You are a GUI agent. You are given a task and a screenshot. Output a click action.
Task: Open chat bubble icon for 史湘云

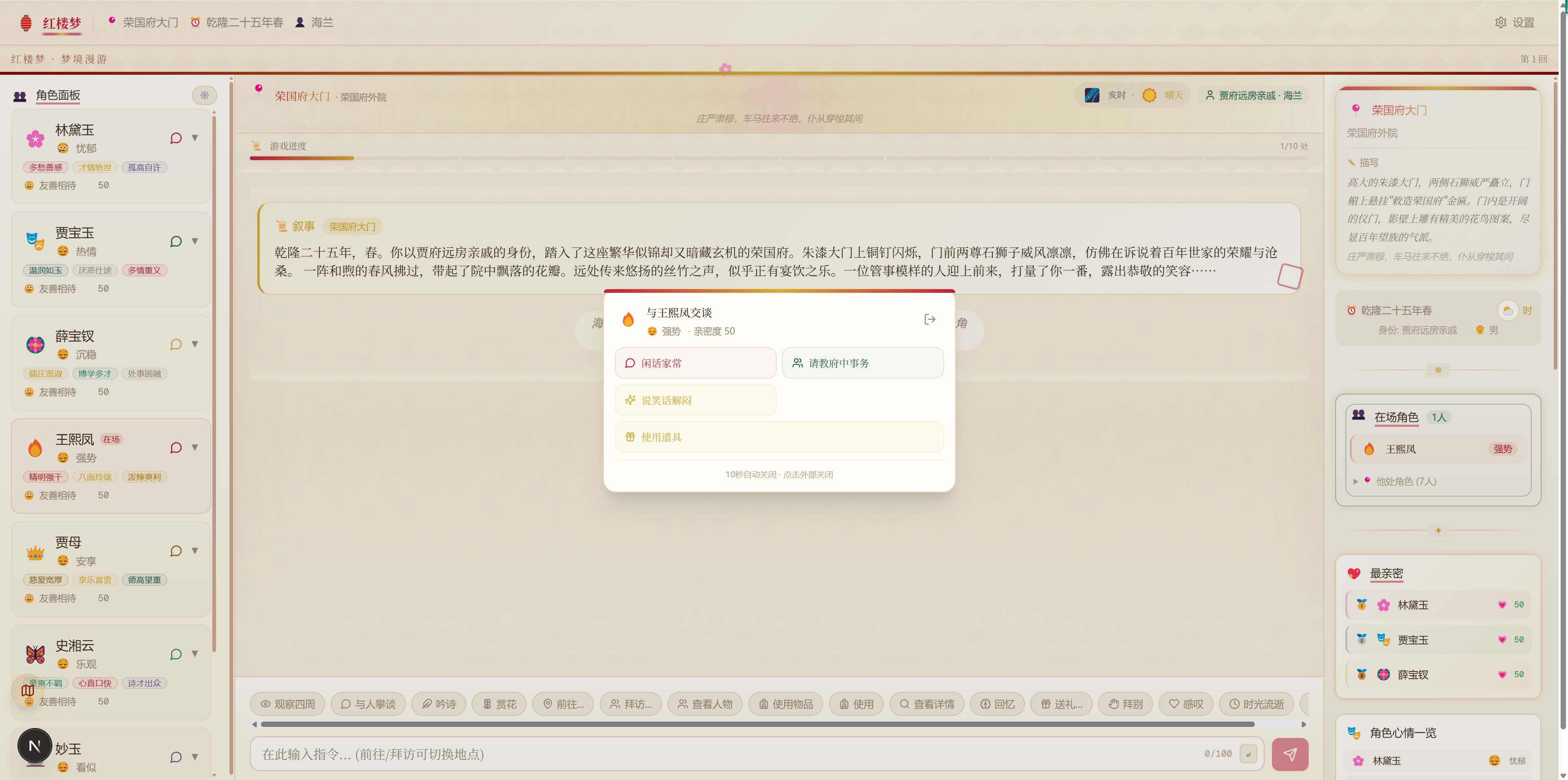coord(176,655)
